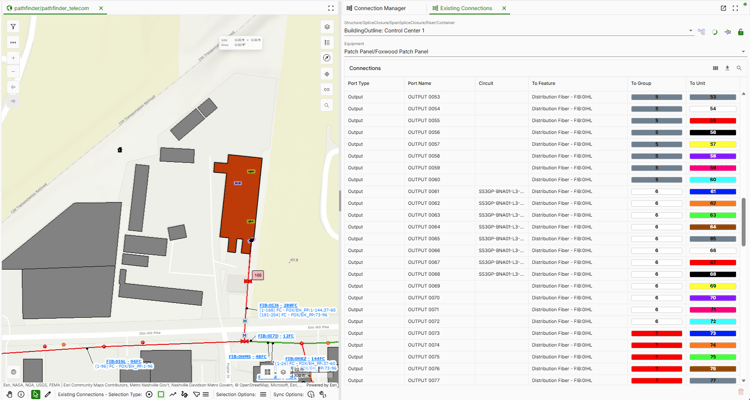Click the locate position diamond button
Viewport: 750px width, 400px height.
[327, 74]
